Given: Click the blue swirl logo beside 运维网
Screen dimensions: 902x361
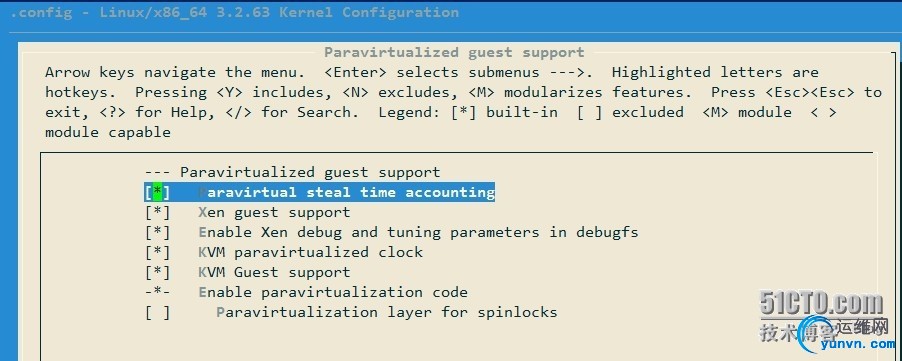Looking at the screenshot, I should click(815, 336).
